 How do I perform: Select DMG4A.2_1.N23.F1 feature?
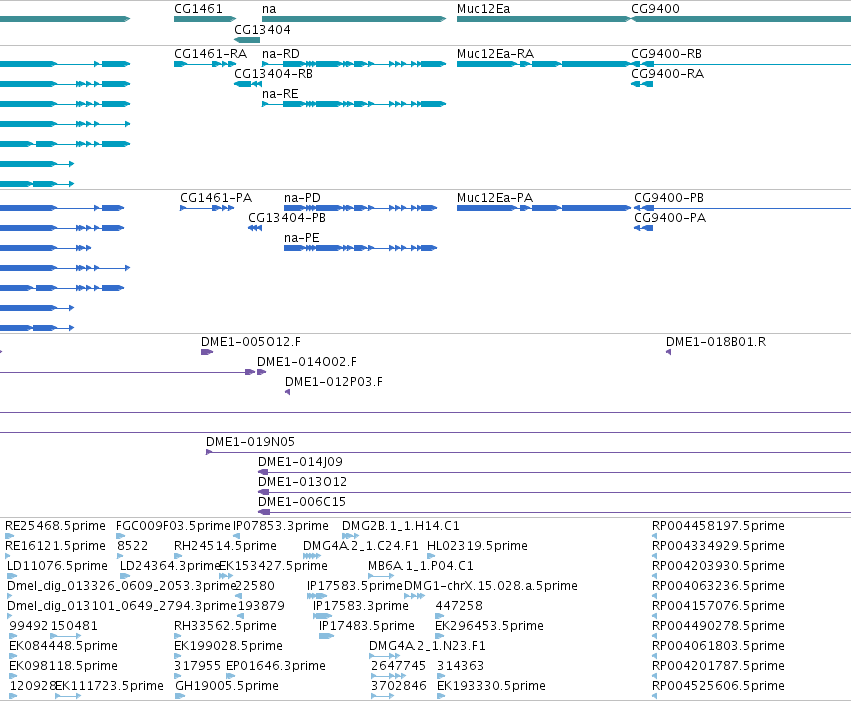tap(427, 646)
